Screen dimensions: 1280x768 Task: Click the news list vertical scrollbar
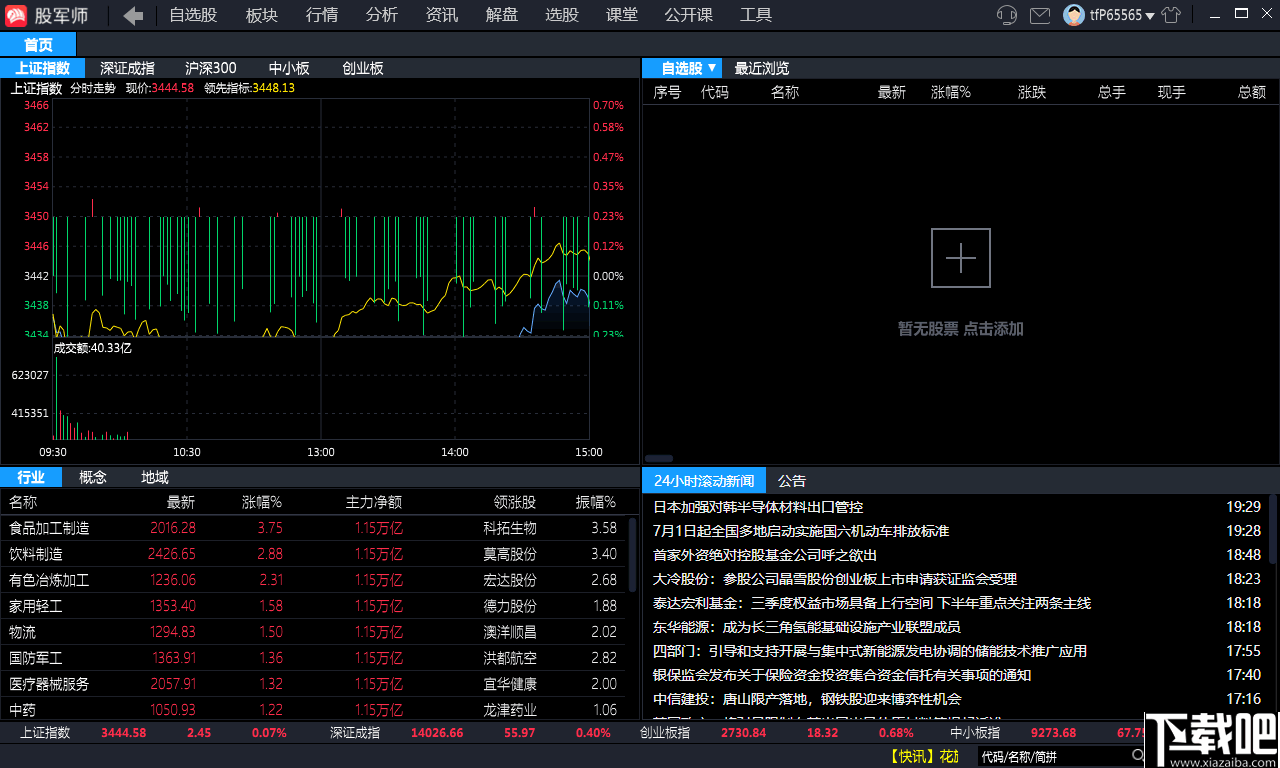pos(1273,530)
